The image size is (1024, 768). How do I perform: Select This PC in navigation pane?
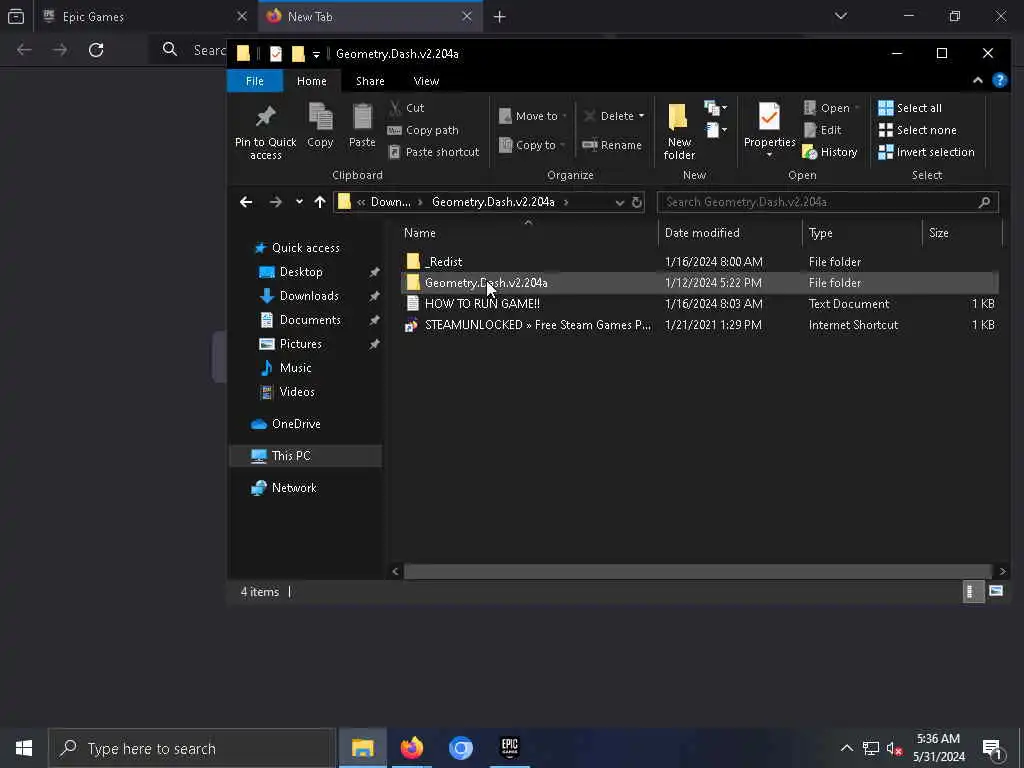tap(305, 456)
